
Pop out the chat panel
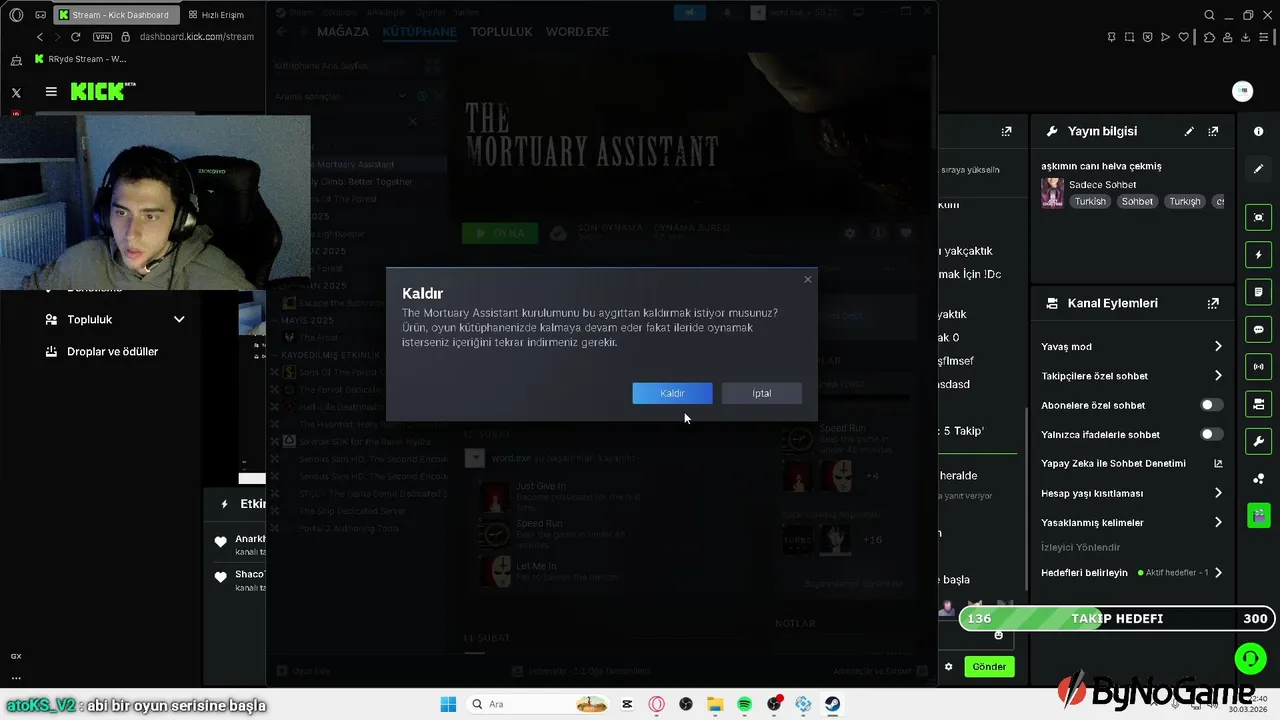[x=1006, y=131]
